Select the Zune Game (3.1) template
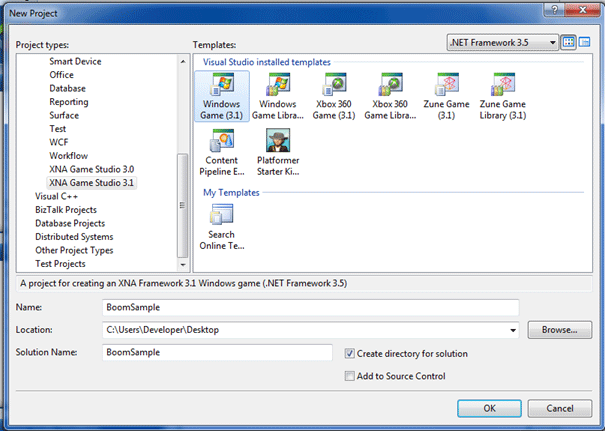605x431 pixels. click(x=446, y=96)
